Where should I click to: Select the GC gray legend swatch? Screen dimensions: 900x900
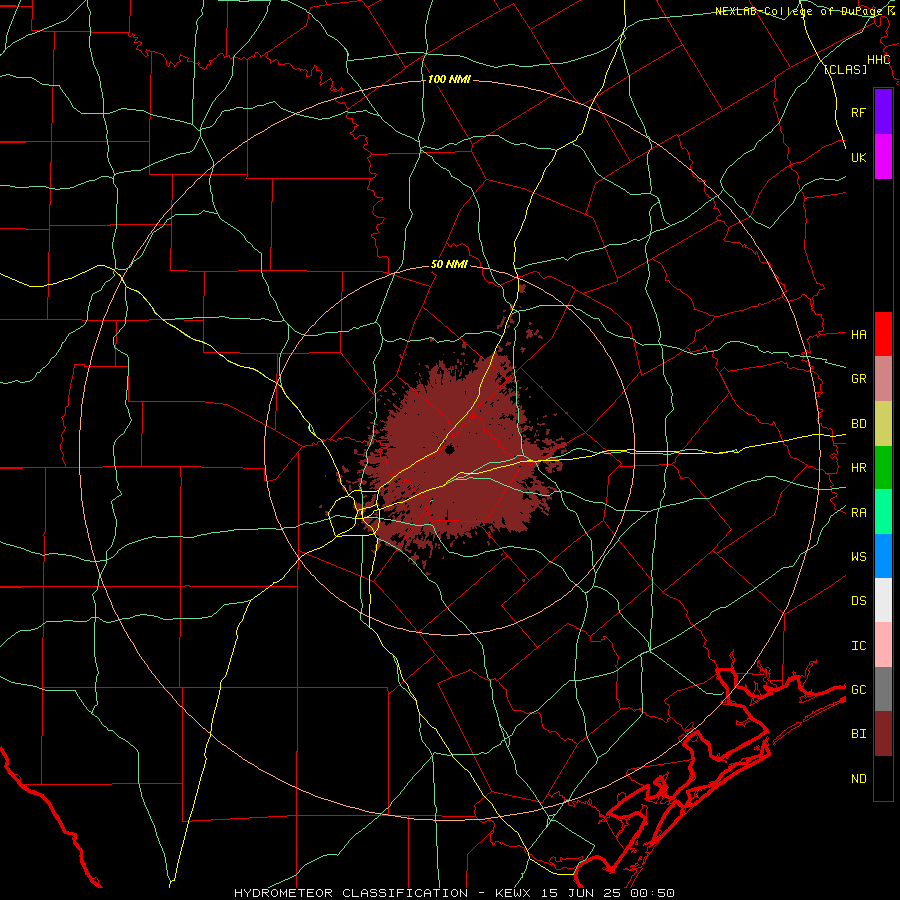(x=883, y=689)
